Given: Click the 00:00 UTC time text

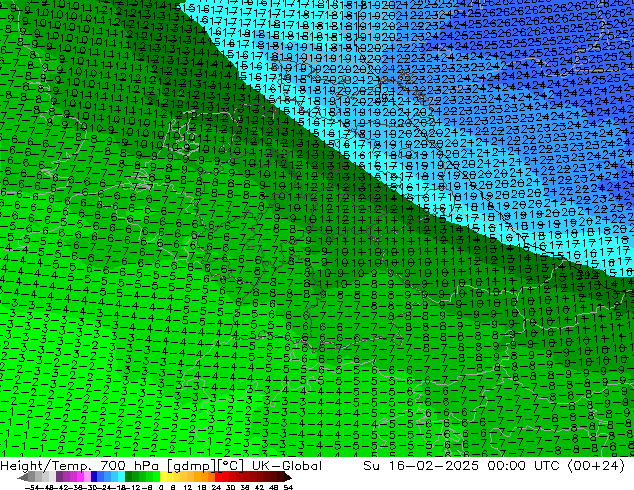Looking at the screenshot, I should 524,466.
